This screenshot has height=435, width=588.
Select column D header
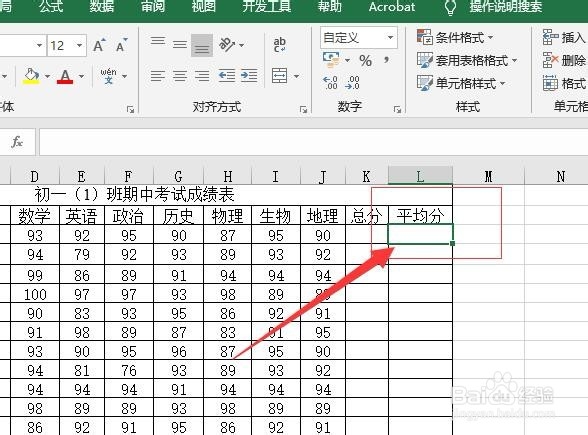34,176
